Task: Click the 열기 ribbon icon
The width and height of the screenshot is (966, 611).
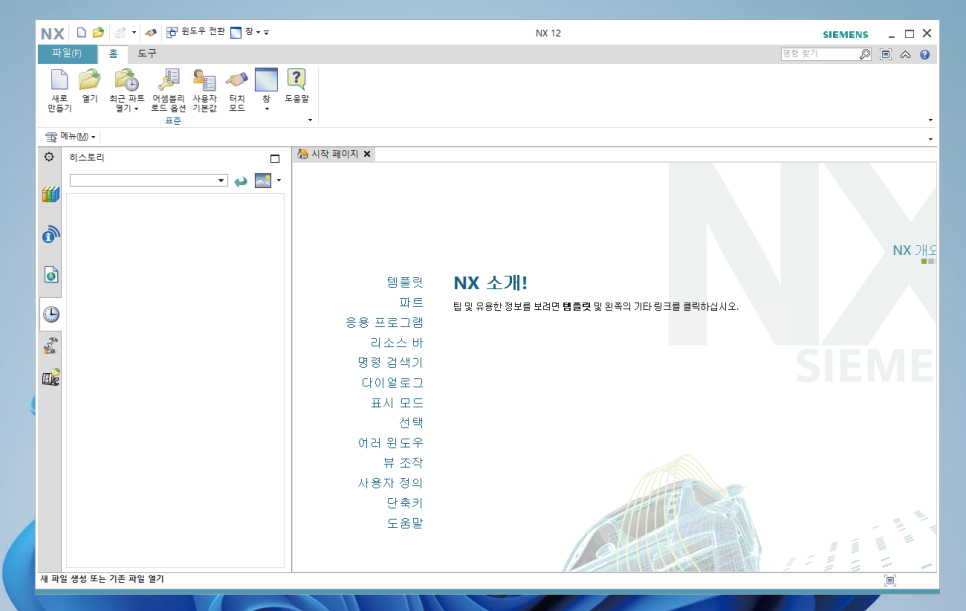Action: [x=90, y=86]
